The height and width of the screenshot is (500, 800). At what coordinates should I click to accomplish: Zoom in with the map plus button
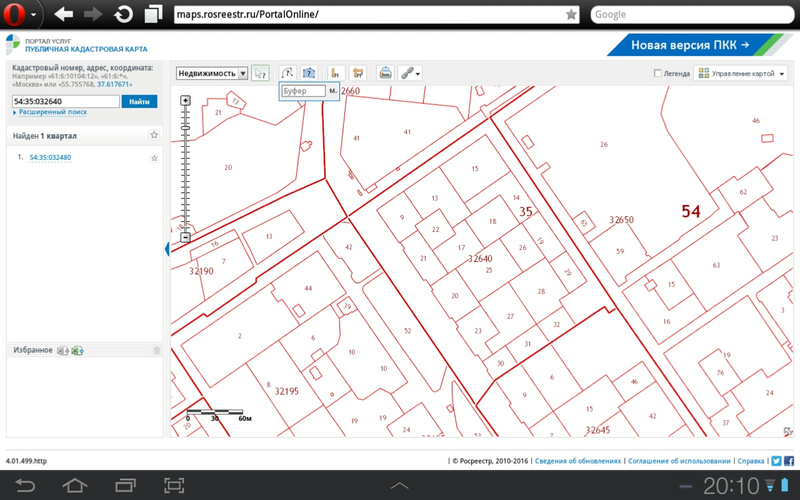click(x=185, y=101)
